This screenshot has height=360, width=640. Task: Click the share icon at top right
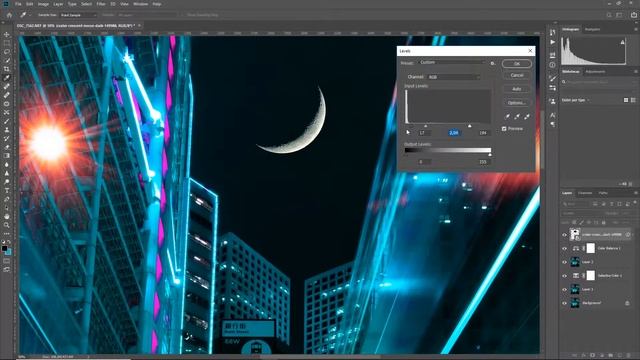(x=634, y=15)
